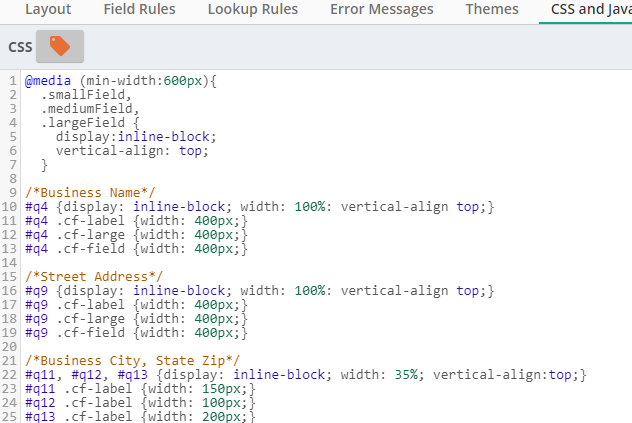Screen dimensions: 632x423
Task: Click line number 10 in gutter
Action: [x=9, y=207]
